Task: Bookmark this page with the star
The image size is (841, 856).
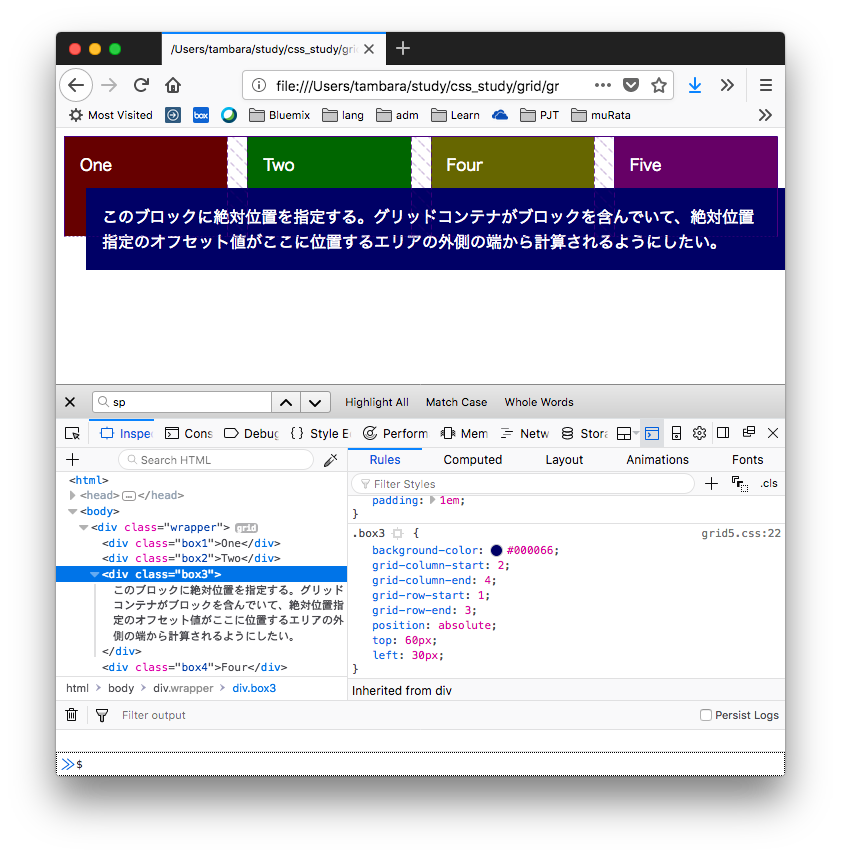Action: click(x=659, y=85)
